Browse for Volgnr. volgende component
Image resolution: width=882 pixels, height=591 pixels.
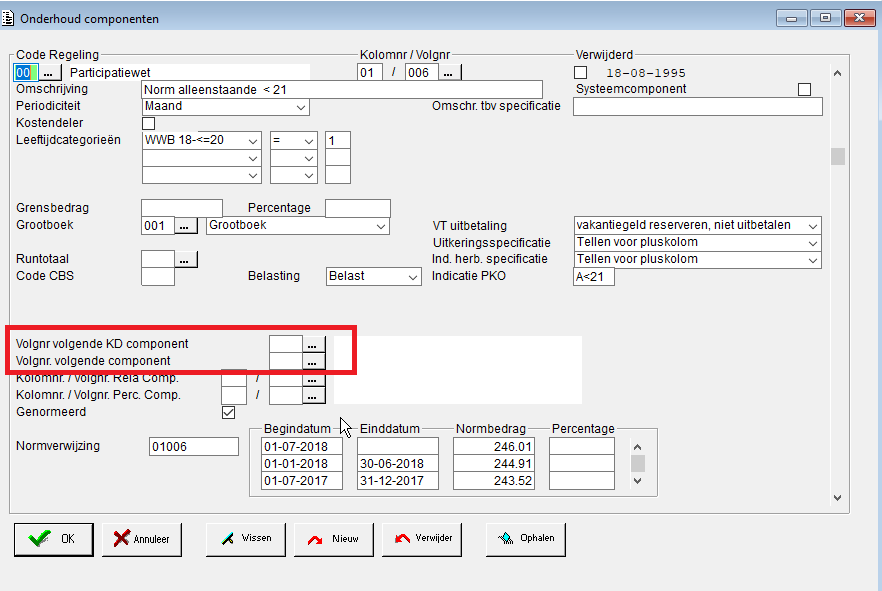coord(313,361)
